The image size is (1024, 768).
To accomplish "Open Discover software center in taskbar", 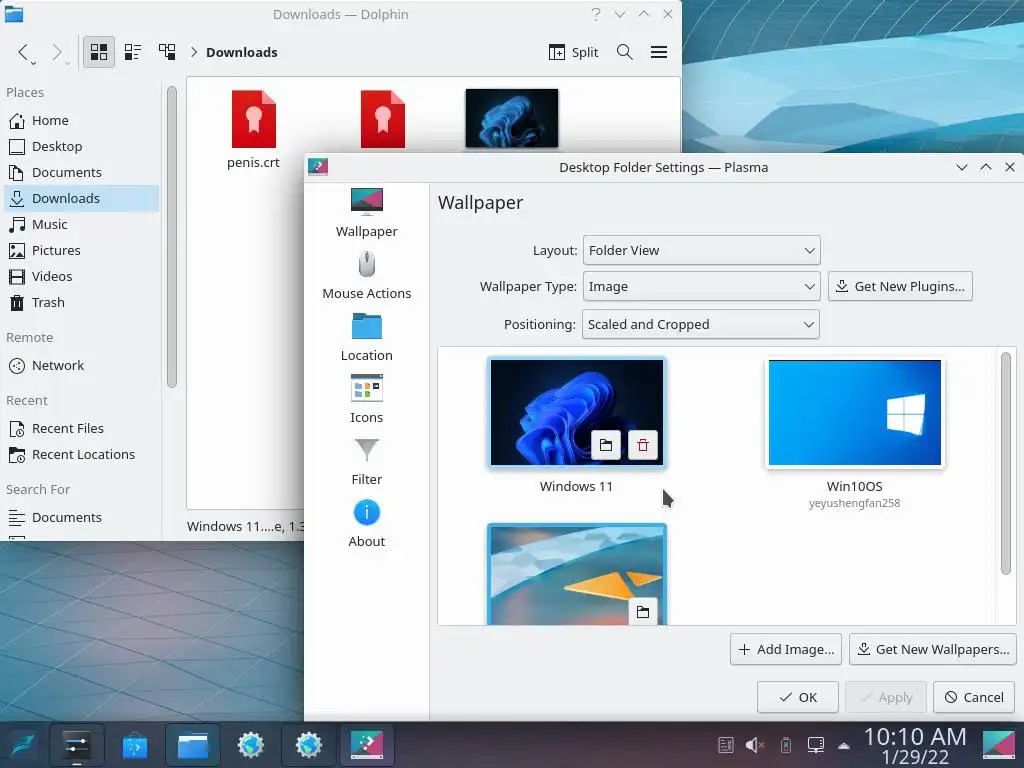I will click(x=135, y=745).
